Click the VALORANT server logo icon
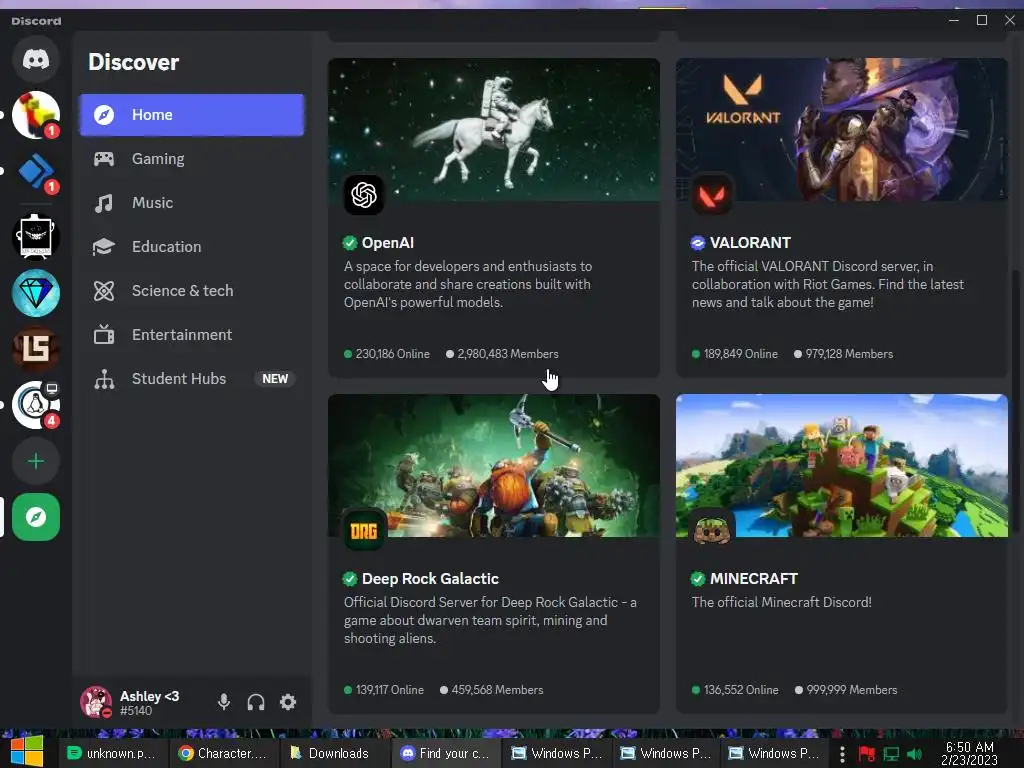The height and width of the screenshot is (768, 1024). [712, 195]
